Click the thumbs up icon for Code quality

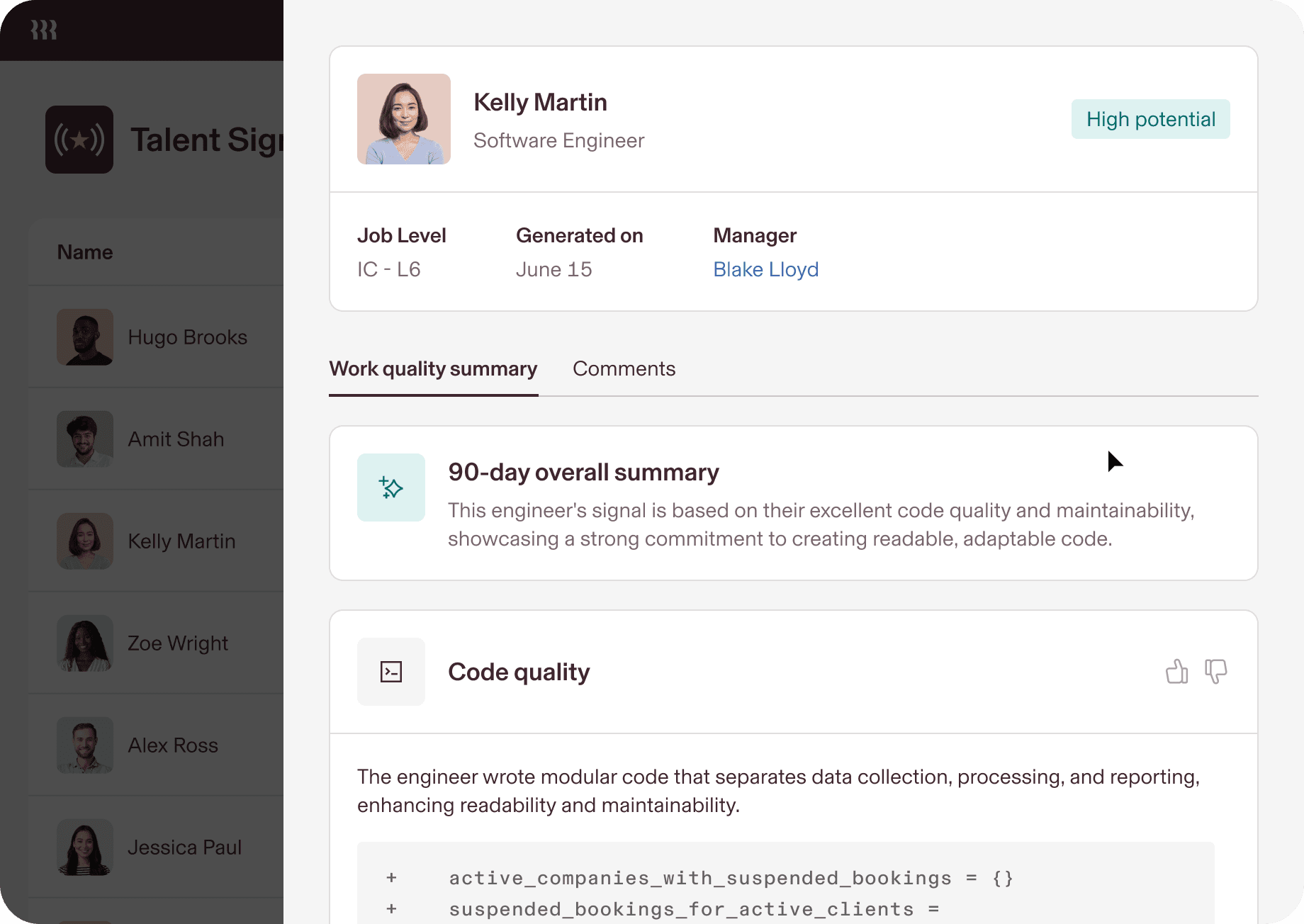coord(1176,671)
